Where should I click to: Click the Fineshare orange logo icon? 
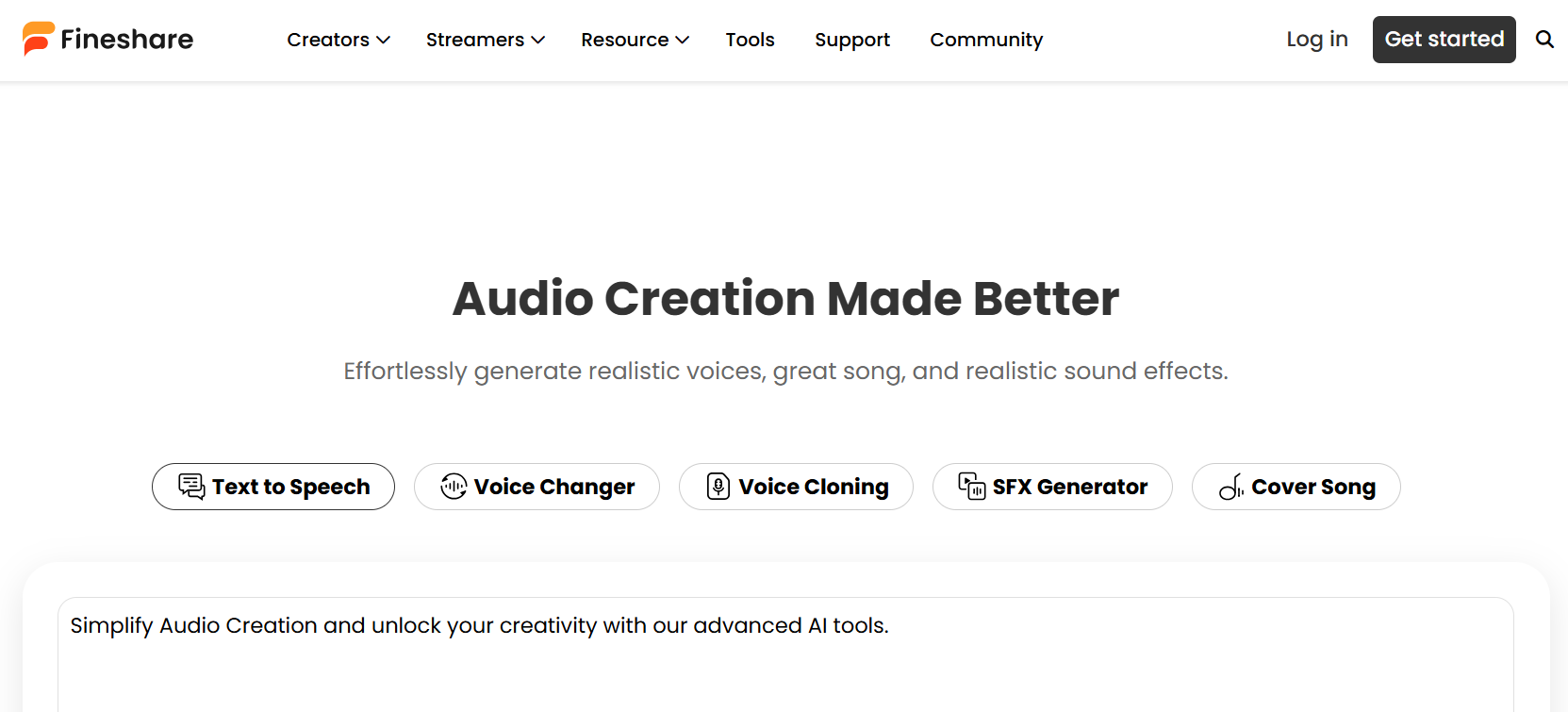pos(39,39)
